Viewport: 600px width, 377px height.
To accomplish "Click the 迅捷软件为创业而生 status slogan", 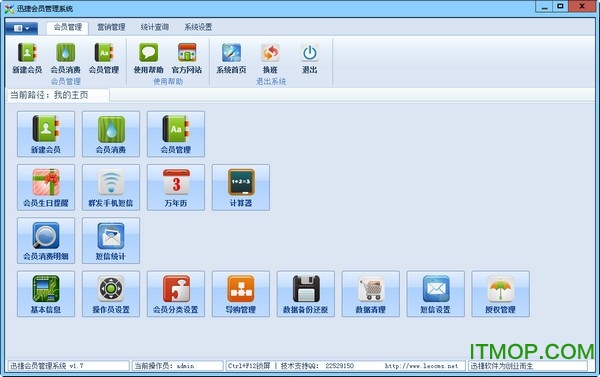I will (x=502, y=366).
